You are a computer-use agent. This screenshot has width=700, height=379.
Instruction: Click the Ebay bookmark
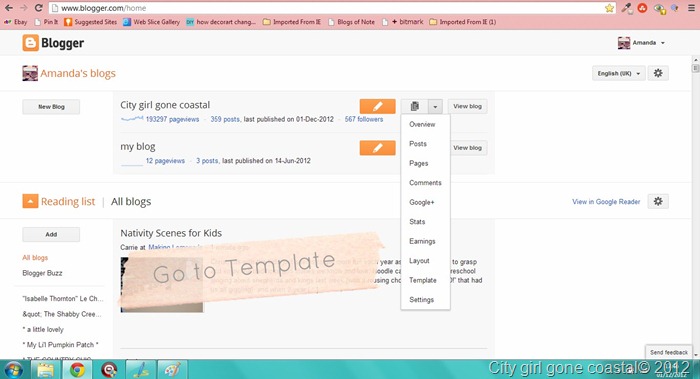point(16,21)
